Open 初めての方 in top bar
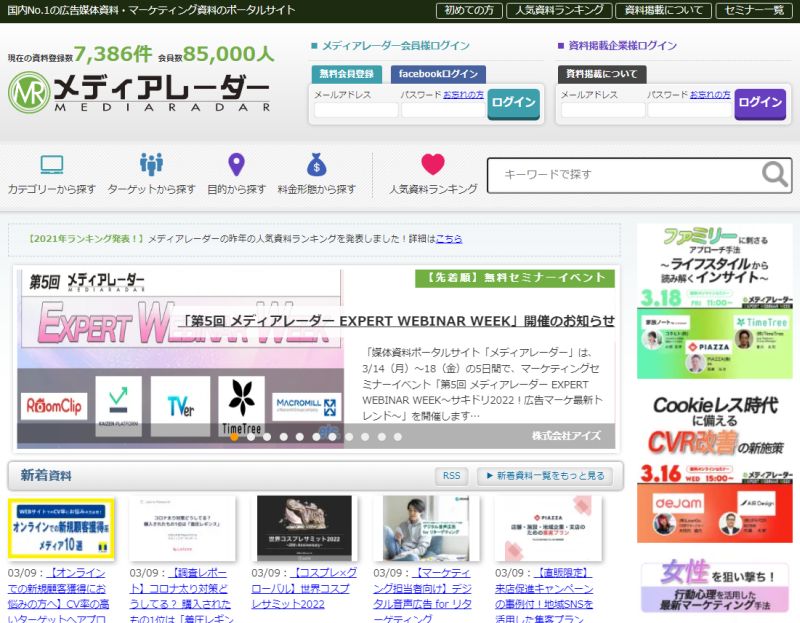 coord(469,10)
